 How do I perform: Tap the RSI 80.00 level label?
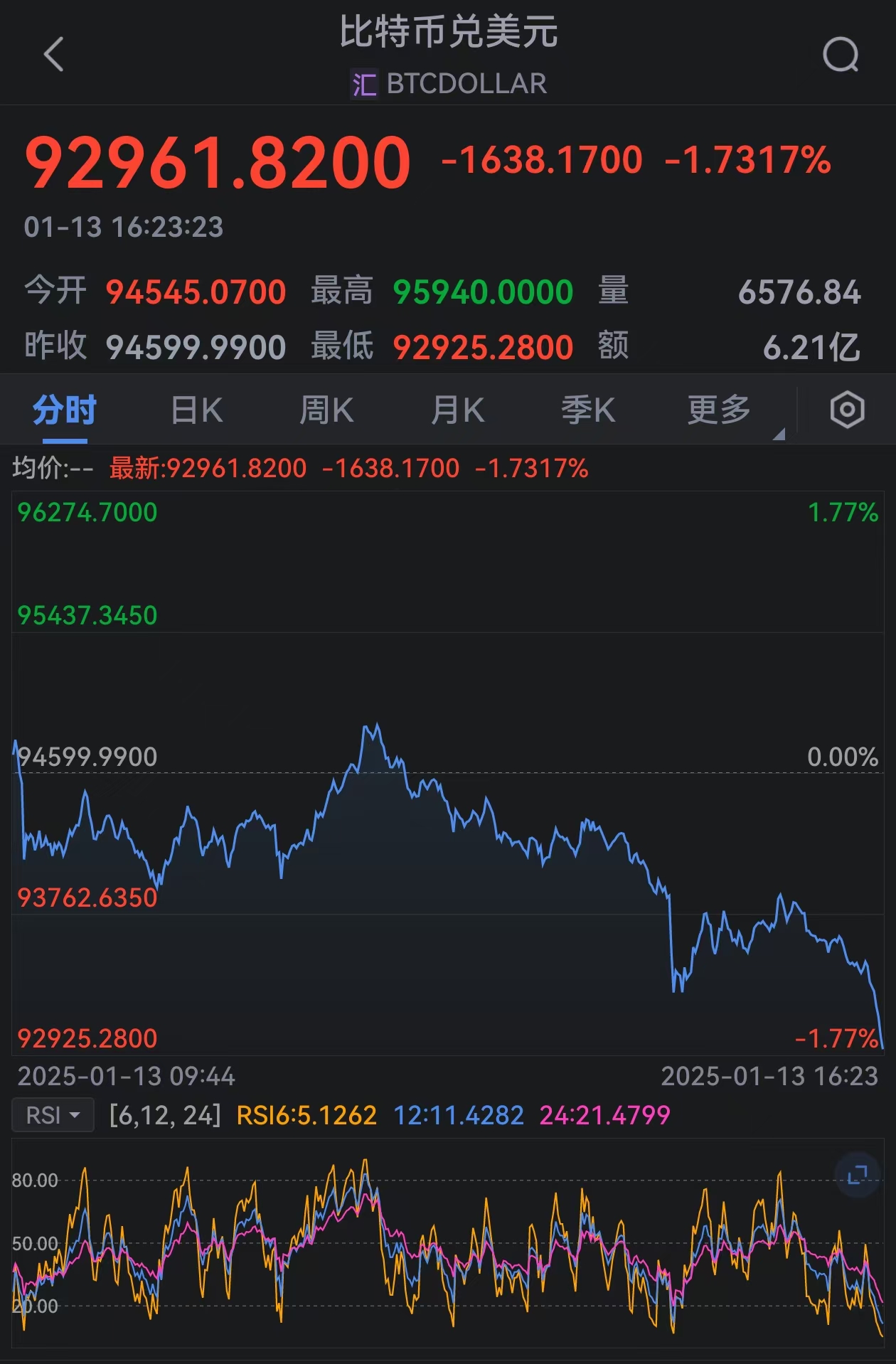coord(34,1181)
